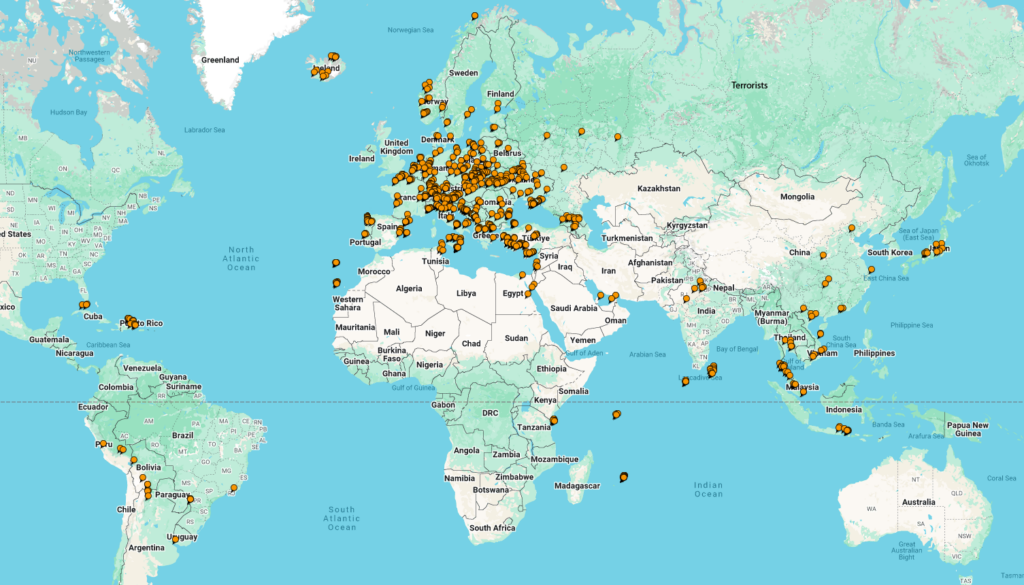Select the marker in Uruguay
Viewport: 1024px width, 585px height.
coord(176,539)
